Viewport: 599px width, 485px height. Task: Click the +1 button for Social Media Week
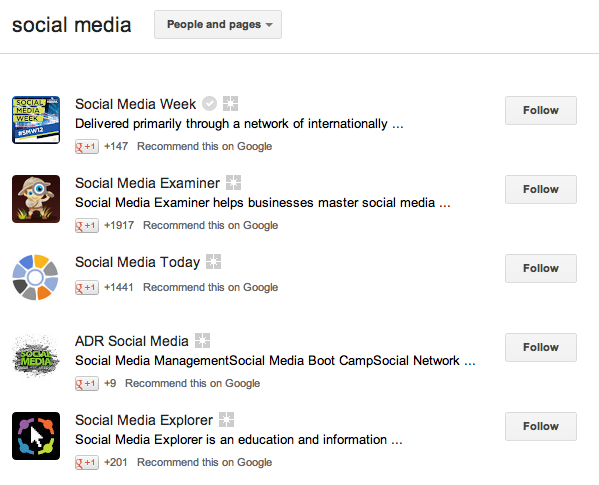point(87,146)
